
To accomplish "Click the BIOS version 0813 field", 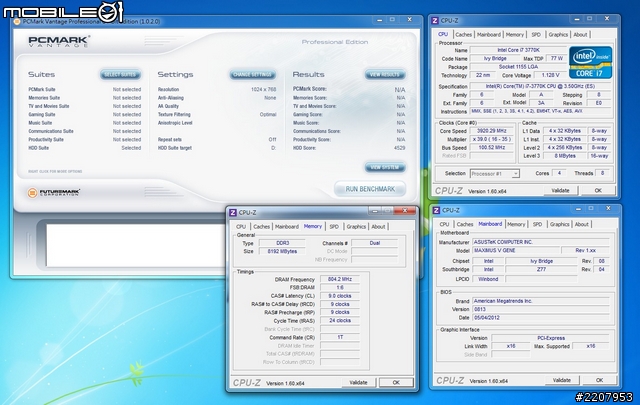I will (x=541, y=309).
